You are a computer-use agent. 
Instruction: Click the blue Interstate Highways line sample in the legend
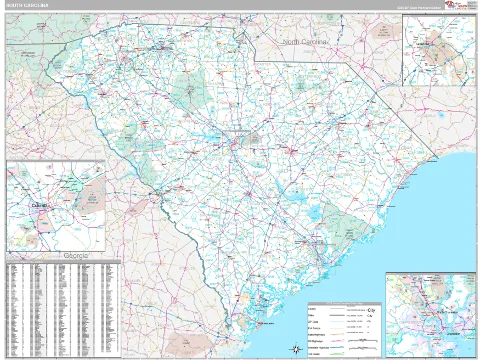(x=337, y=347)
